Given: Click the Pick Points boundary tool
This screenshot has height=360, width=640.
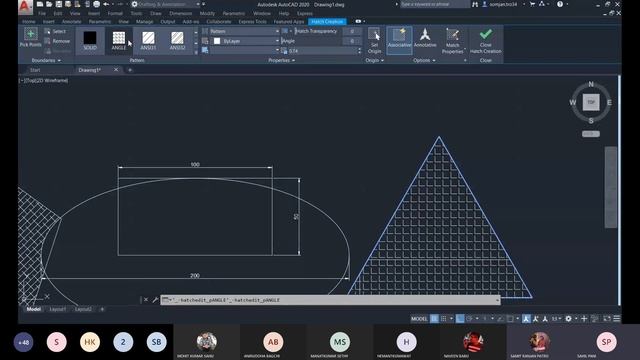Looking at the screenshot, I should coord(31,38).
